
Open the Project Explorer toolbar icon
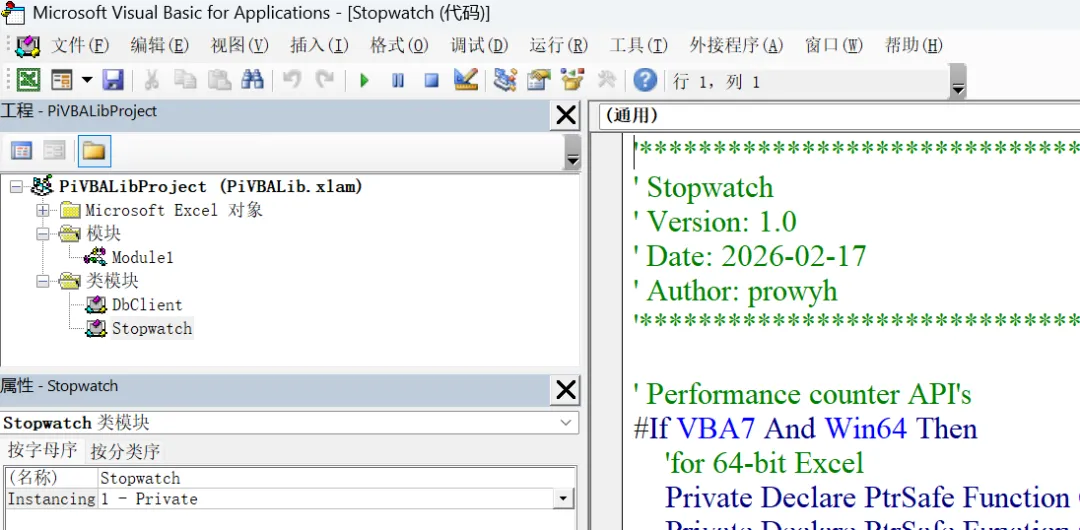tap(505, 80)
